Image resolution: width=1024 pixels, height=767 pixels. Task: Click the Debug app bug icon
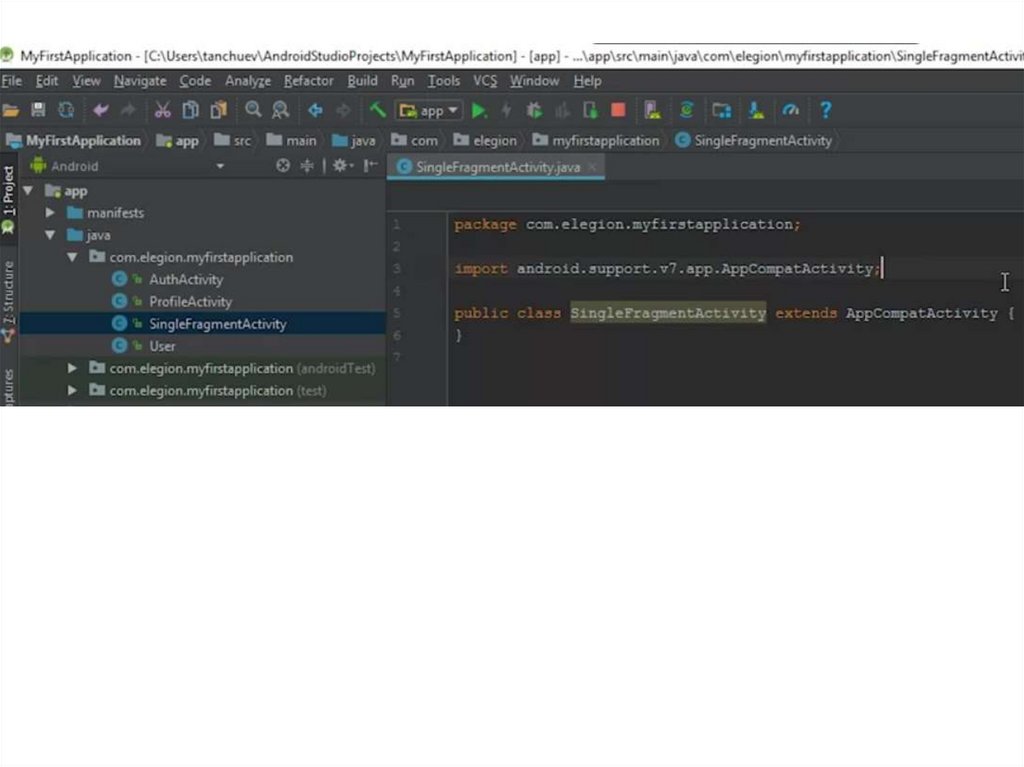click(534, 110)
